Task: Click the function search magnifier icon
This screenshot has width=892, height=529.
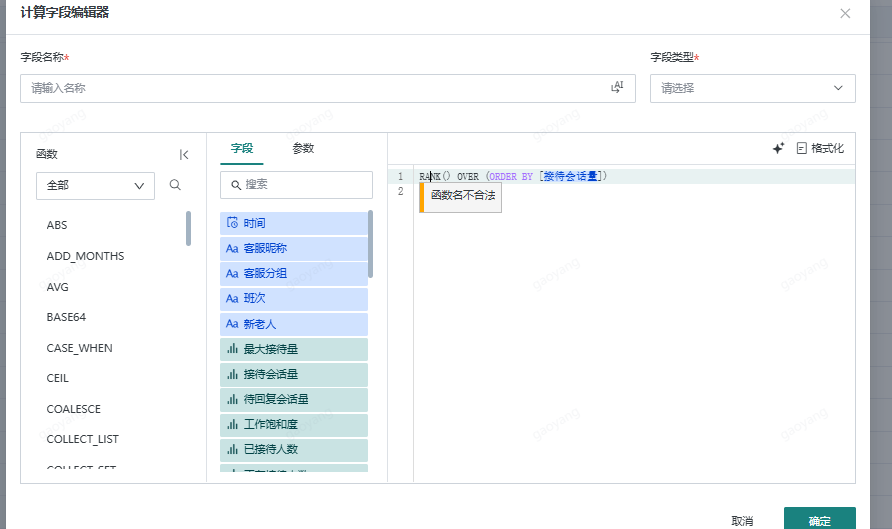Action: [175, 185]
